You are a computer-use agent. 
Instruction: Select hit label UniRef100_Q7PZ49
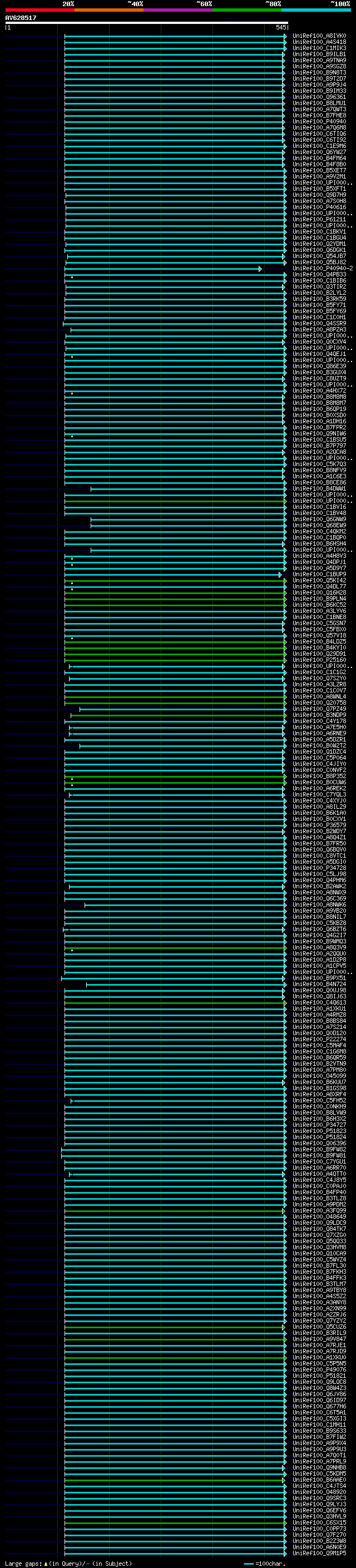(319, 709)
